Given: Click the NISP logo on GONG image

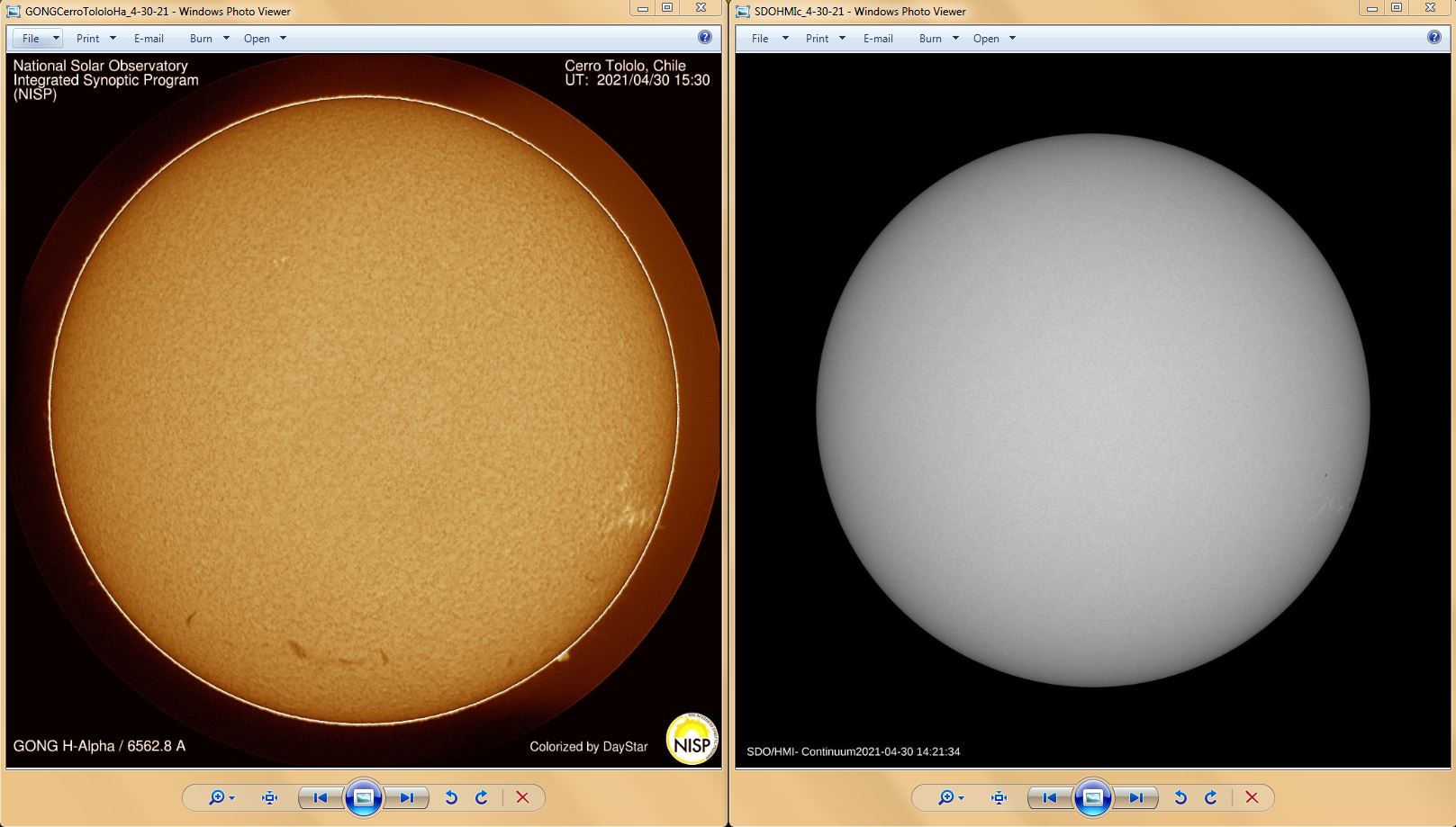Looking at the screenshot, I should pos(692,739).
